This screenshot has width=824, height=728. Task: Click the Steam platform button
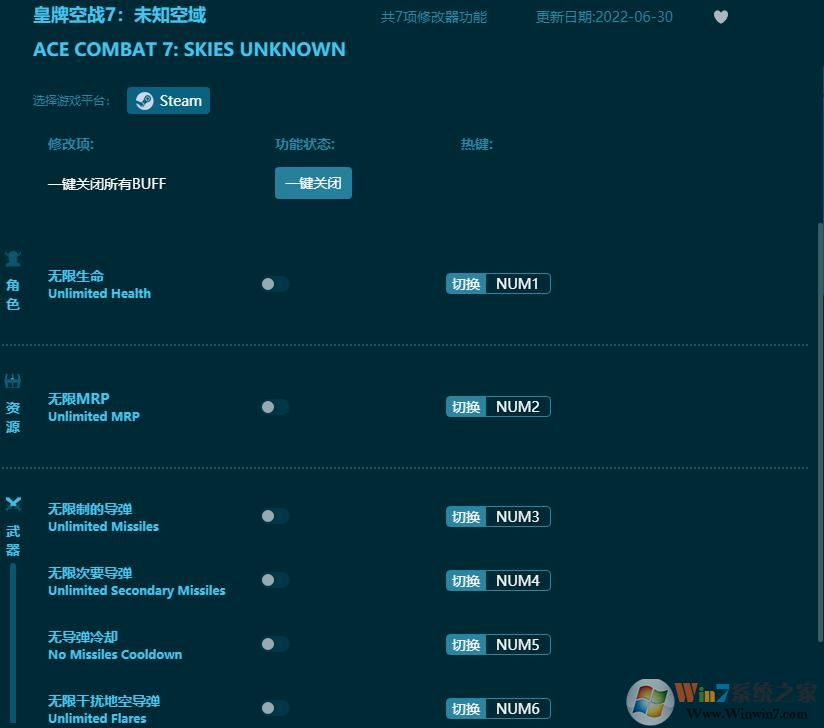(x=168, y=100)
